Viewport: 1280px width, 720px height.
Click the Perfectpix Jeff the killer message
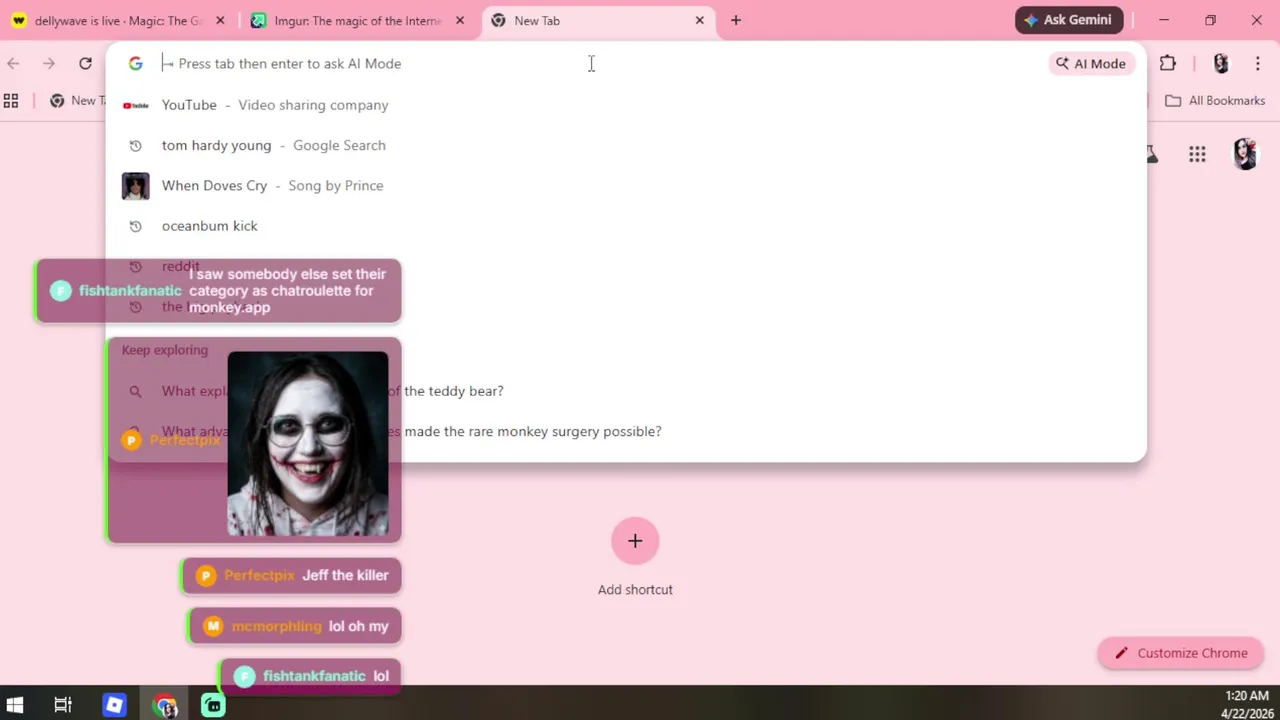[x=292, y=575]
